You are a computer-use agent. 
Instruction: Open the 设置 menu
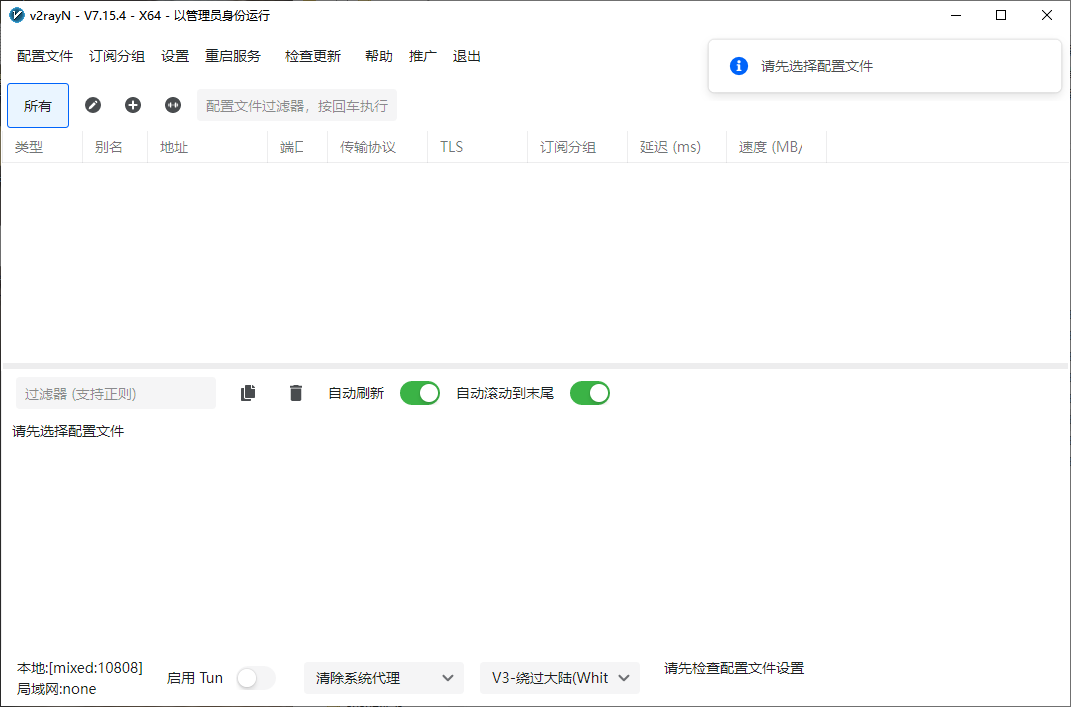[x=175, y=56]
